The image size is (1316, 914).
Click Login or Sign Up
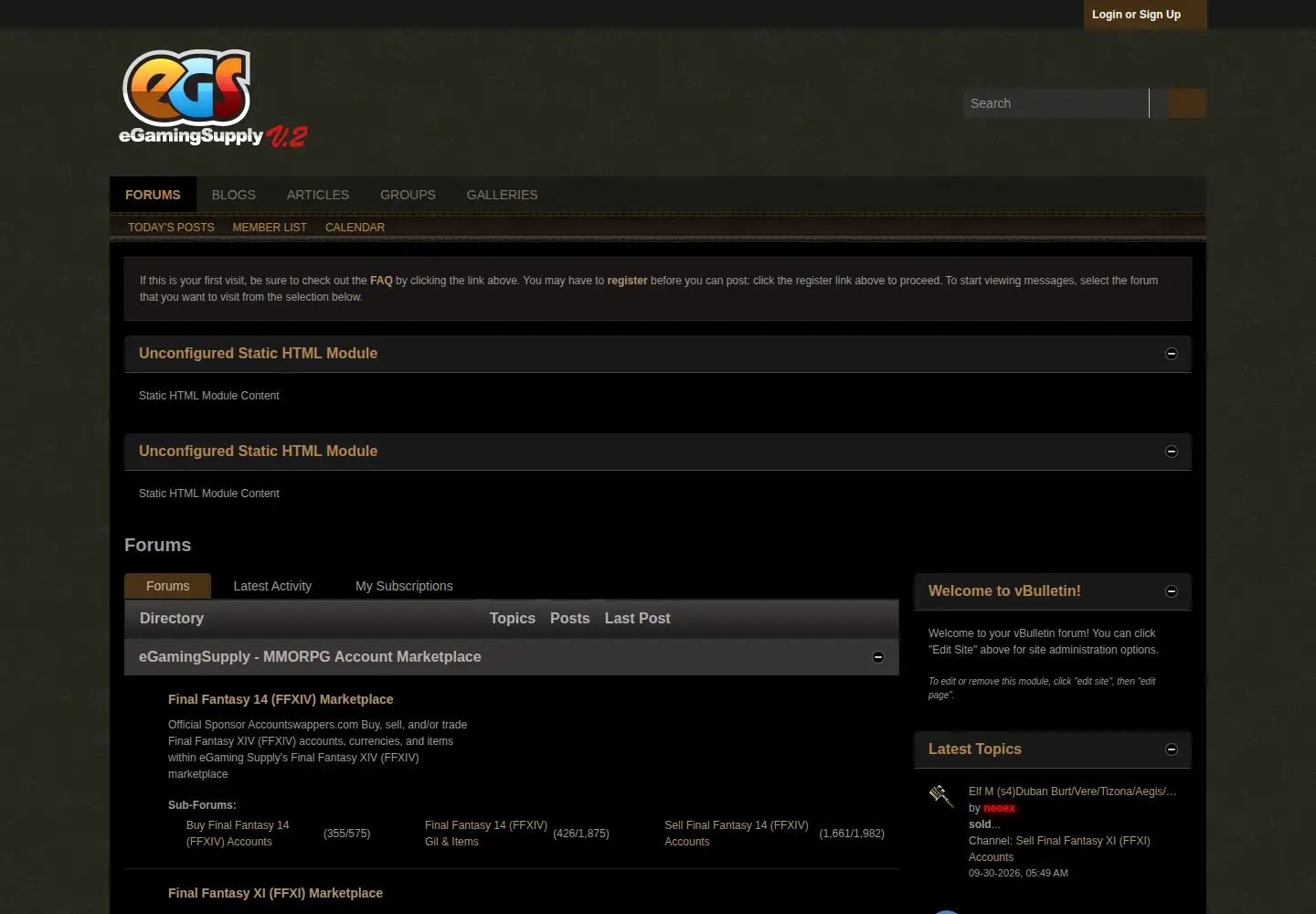pyautogui.click(x=1136, y=15)
